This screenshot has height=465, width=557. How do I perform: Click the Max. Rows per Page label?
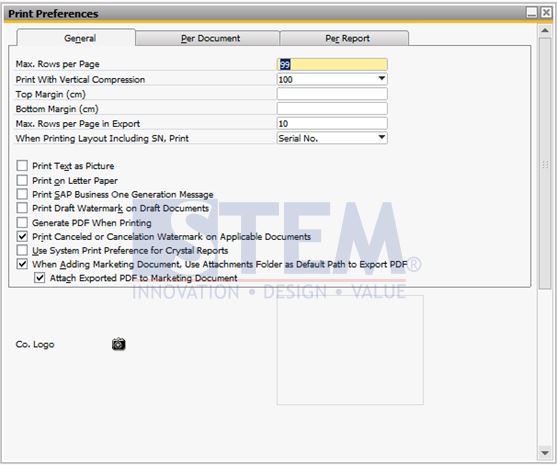click(58, 64)
